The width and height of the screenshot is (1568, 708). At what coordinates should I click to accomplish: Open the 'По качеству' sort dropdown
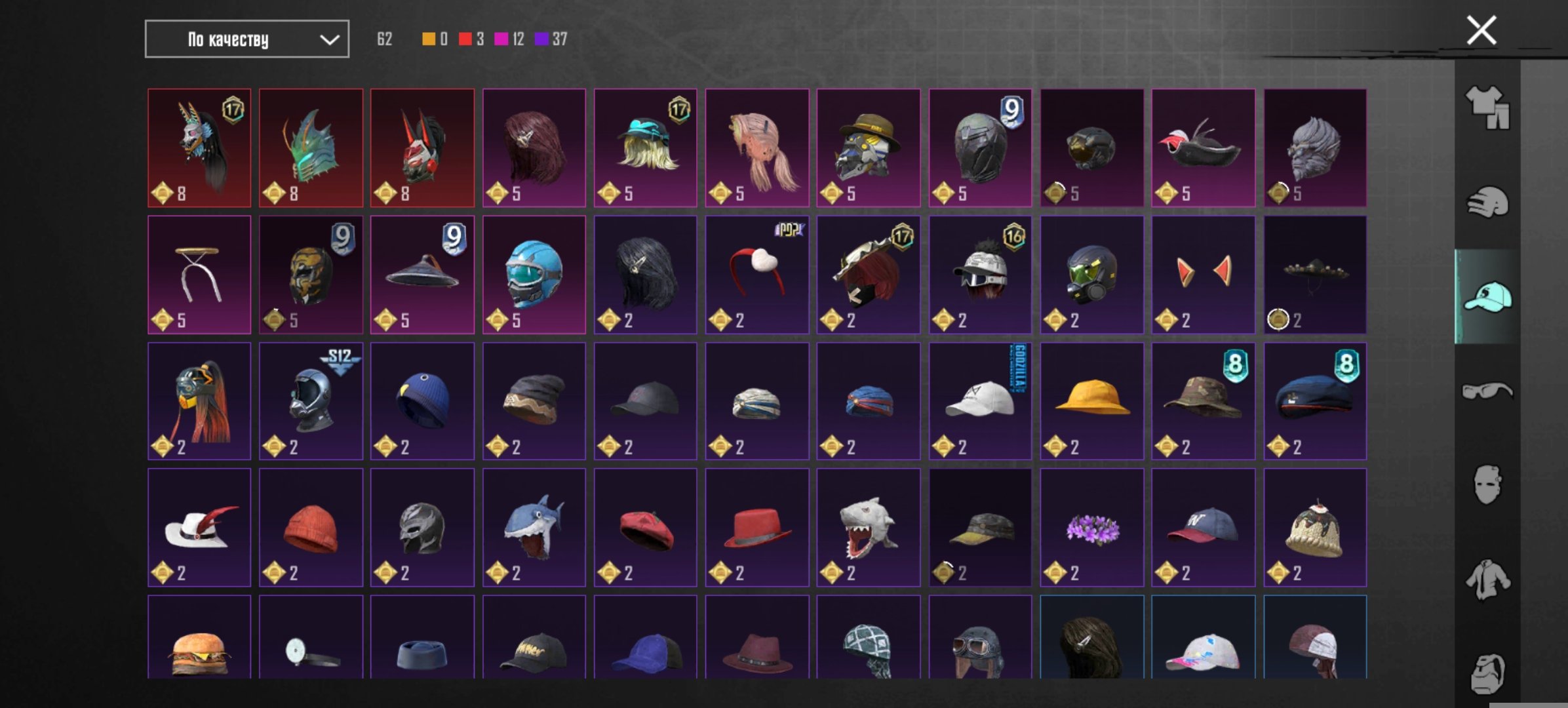pos(247,39)
